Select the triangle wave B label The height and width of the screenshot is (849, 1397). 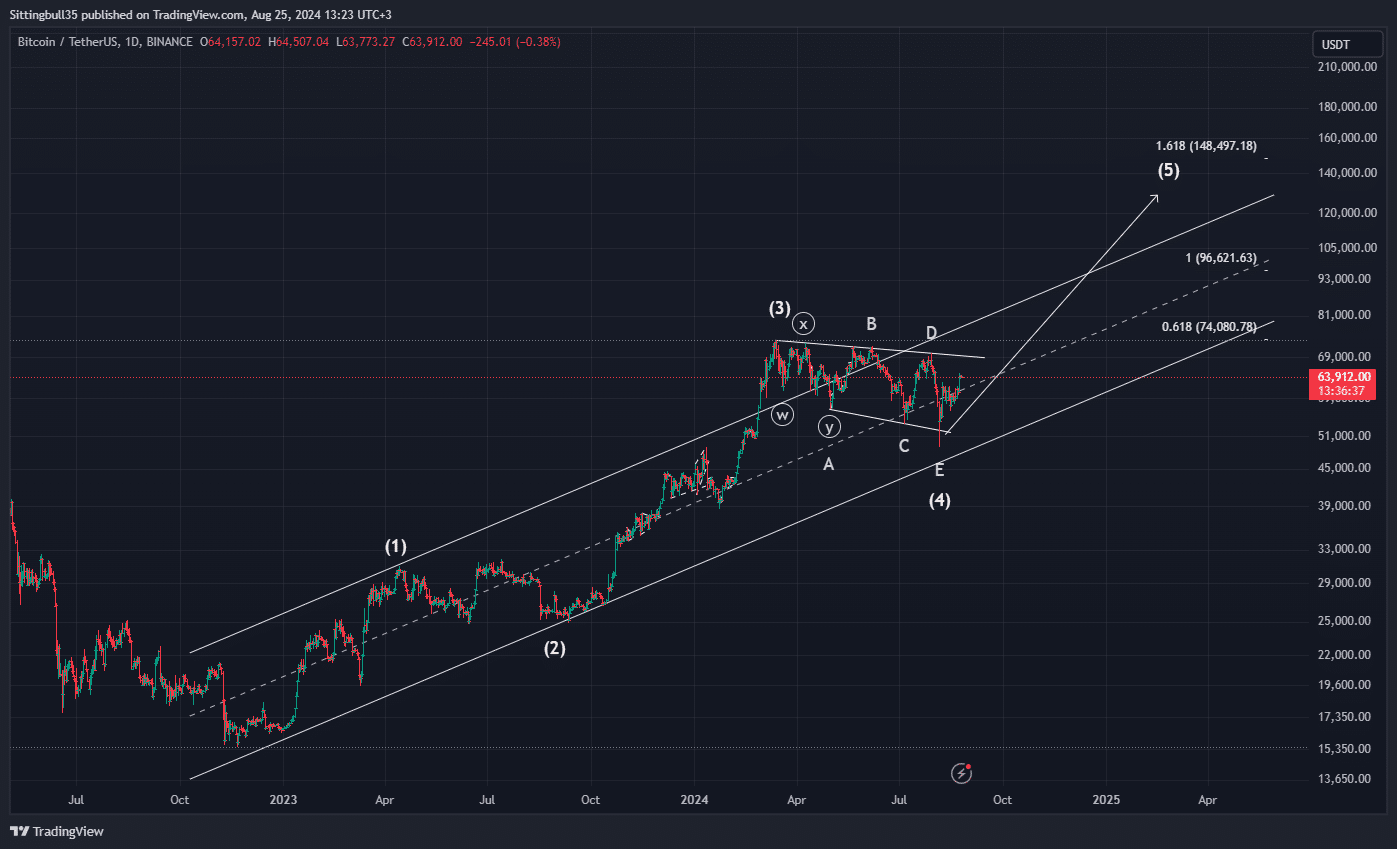[x=871, y=324]
